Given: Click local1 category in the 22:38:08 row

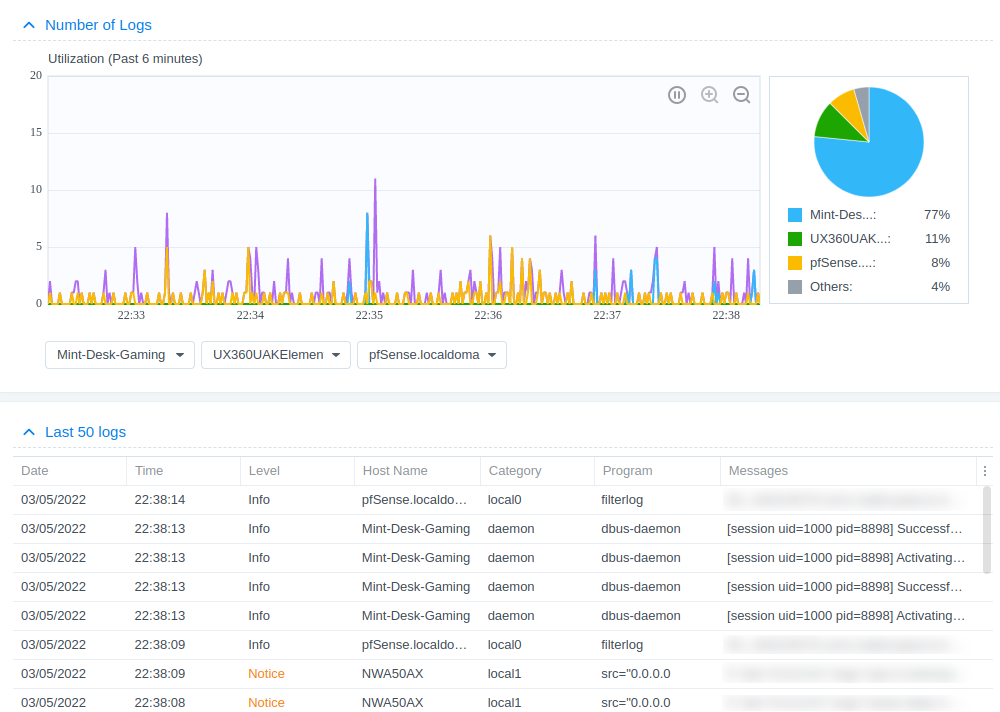Looking at the screenshot, I should click(x=504, y=702).
